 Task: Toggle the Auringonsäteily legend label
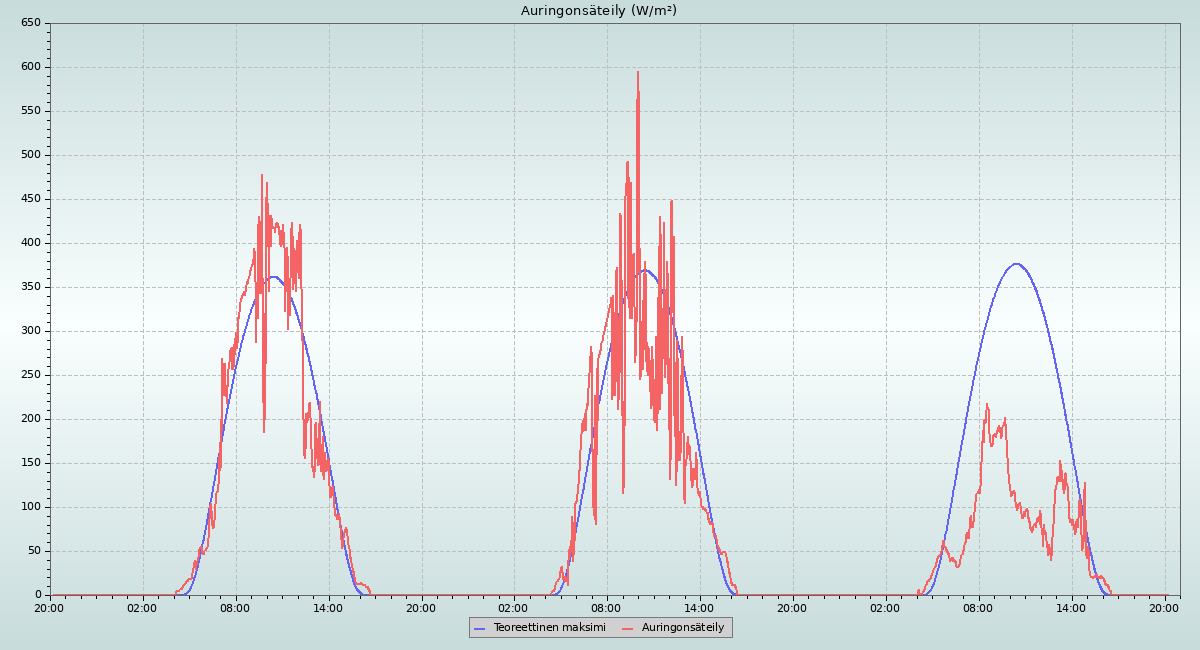(x=683, y=628)
